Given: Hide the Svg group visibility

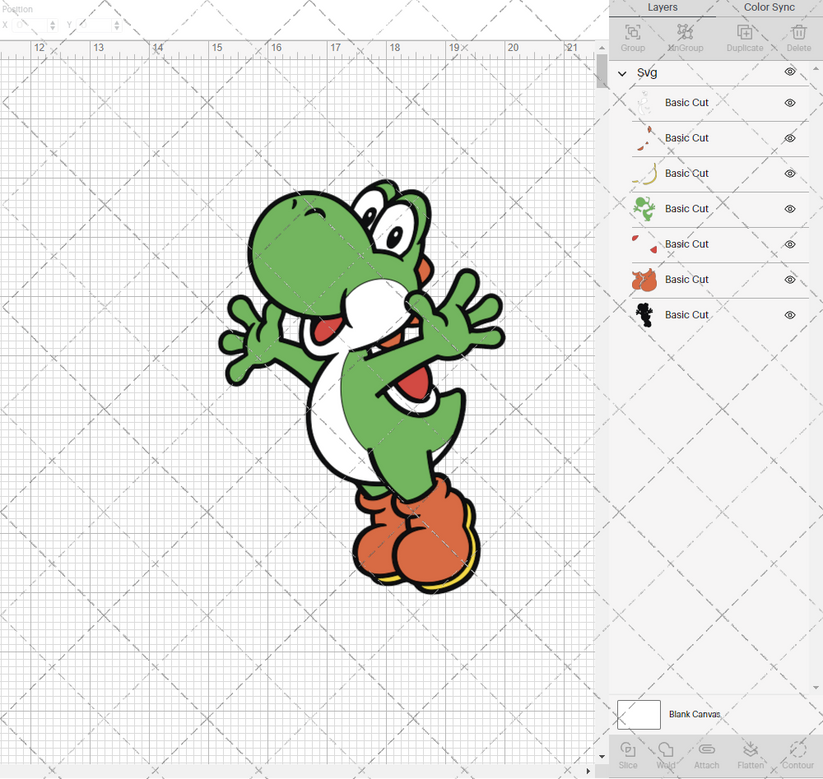Looking at the screenshot, I should pyautogui.click(x=789, y=73).
